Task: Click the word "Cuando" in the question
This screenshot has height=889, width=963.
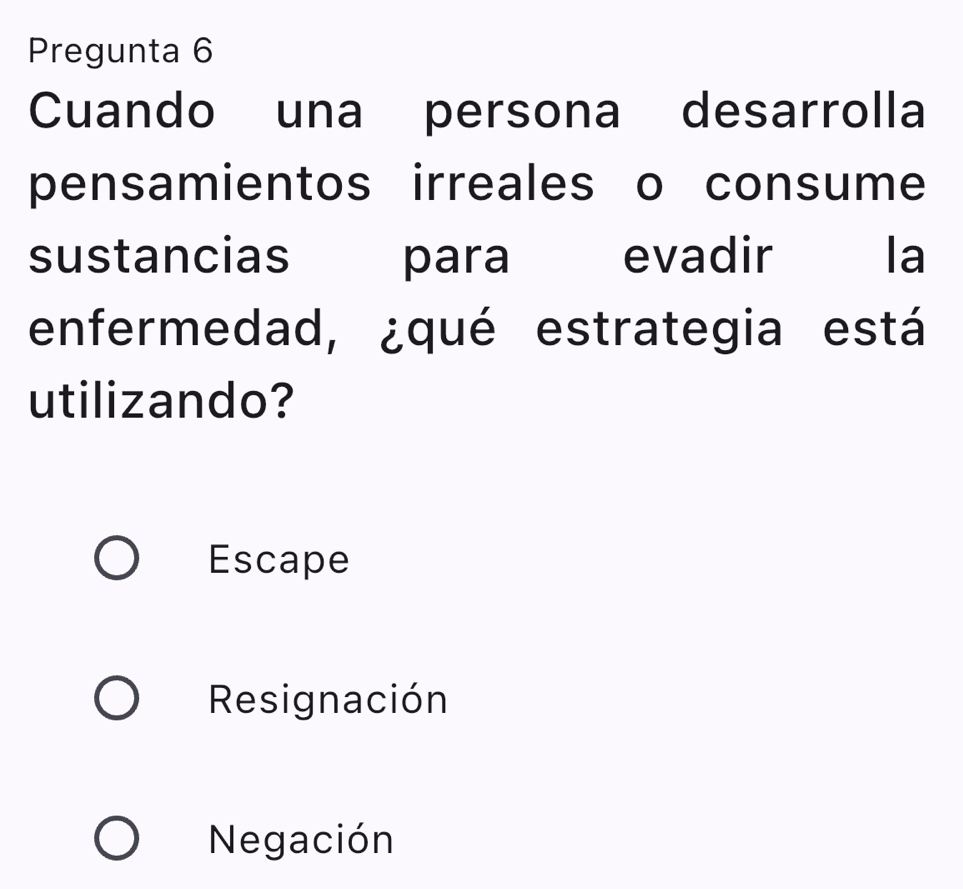Action: [122, 112]
